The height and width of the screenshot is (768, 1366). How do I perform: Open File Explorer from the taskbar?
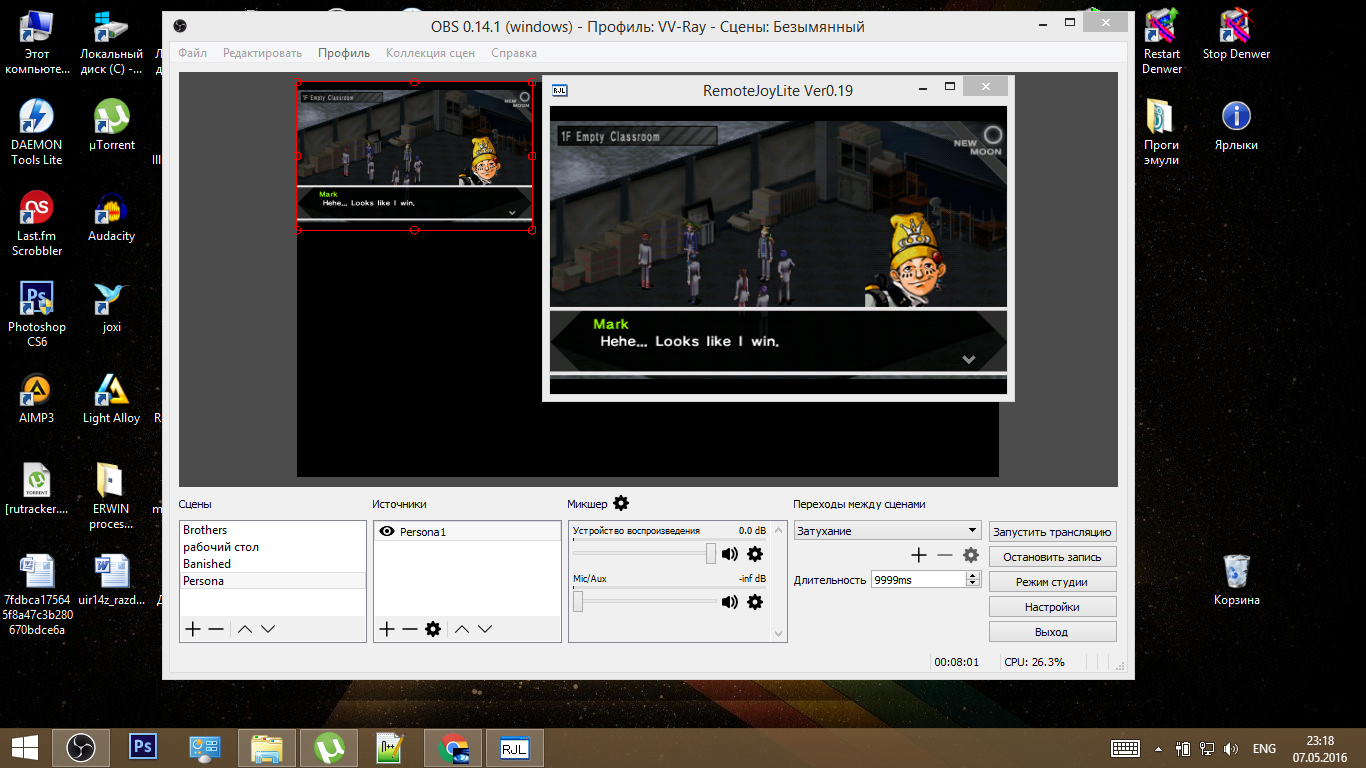tap(267, 747)
